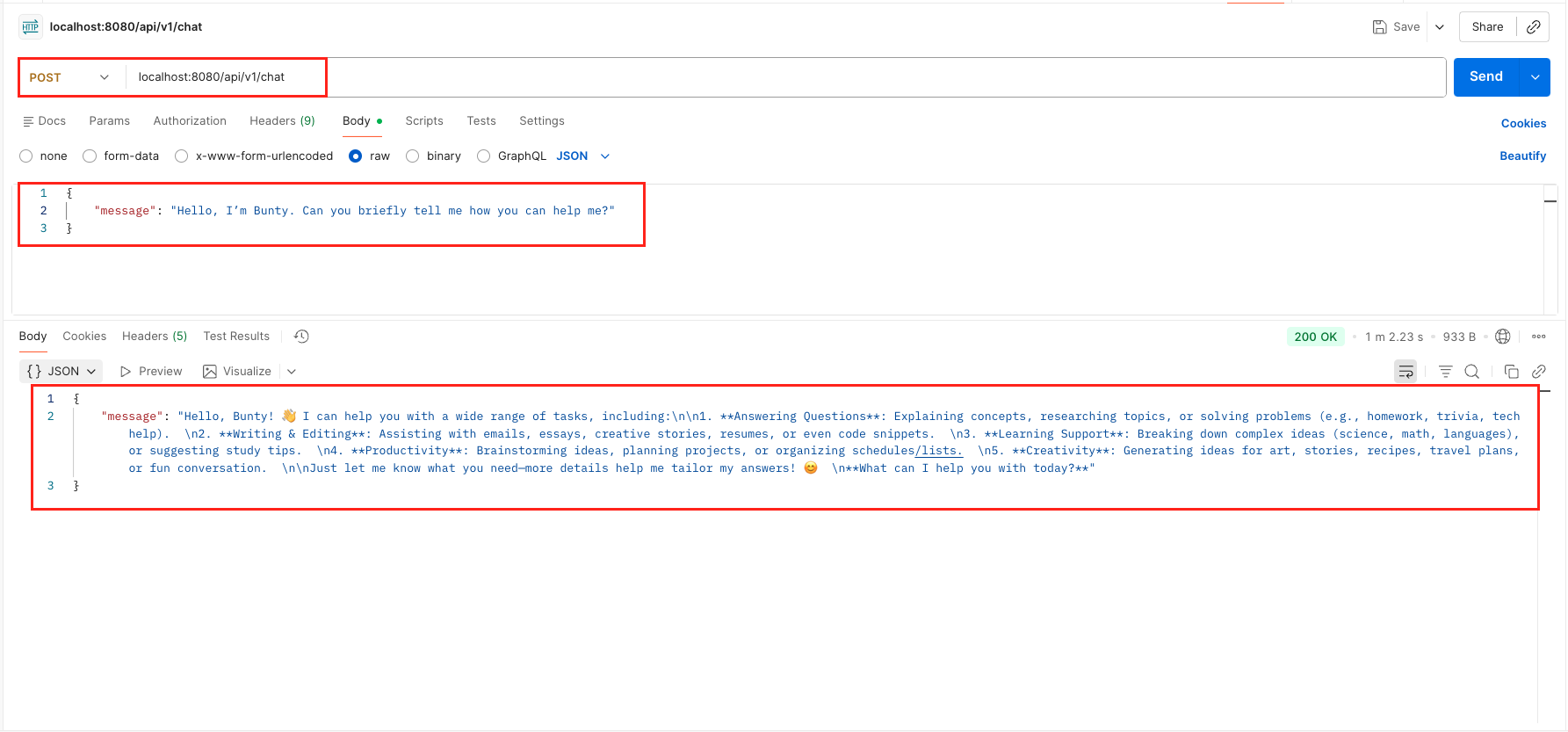
Task: Open the request Headers (9) tab
Action: tap(282, 121)
